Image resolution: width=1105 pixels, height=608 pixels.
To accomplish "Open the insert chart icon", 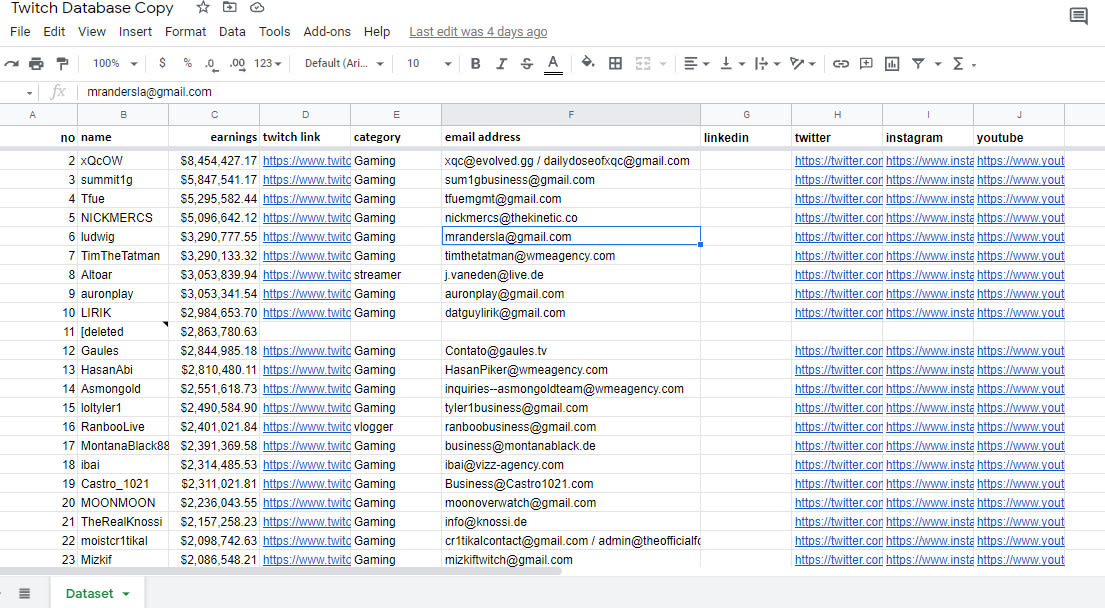I will (x=891, y=63).
